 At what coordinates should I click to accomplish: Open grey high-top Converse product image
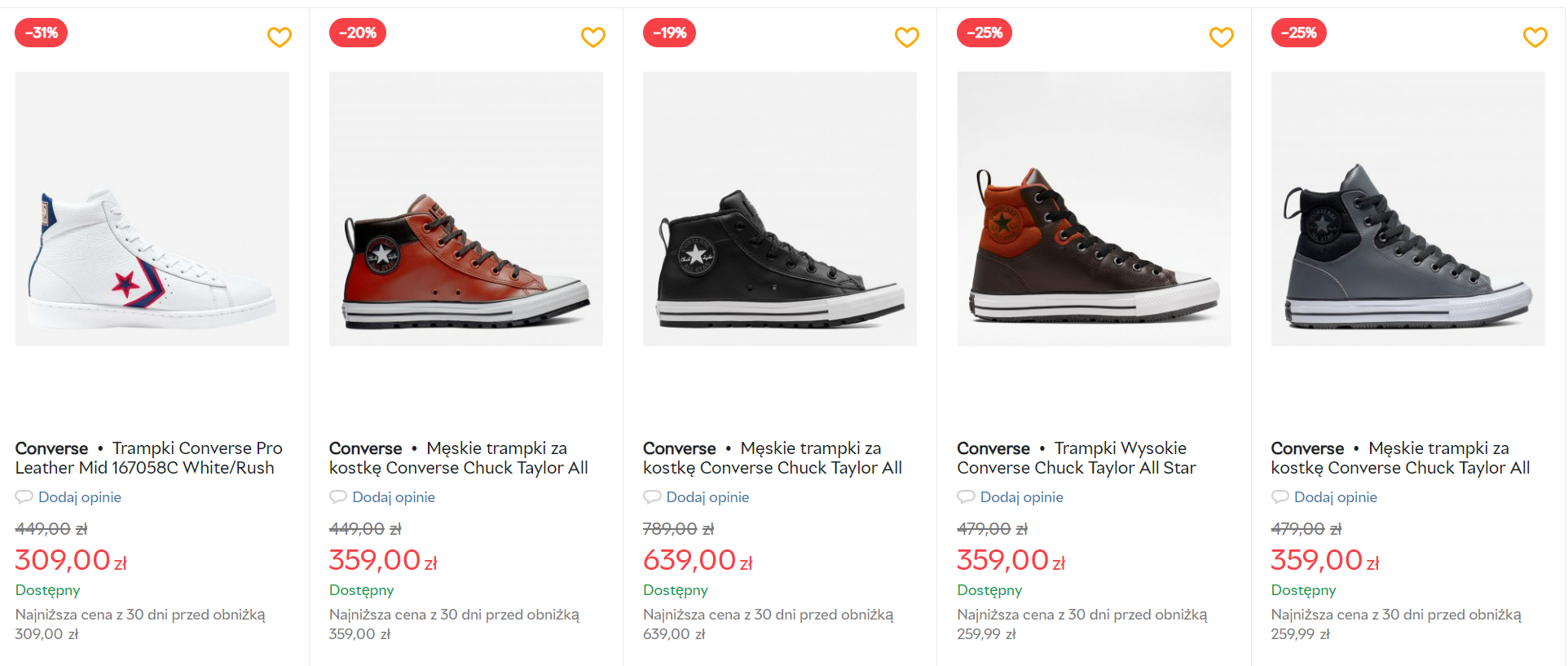[1407, 209]
